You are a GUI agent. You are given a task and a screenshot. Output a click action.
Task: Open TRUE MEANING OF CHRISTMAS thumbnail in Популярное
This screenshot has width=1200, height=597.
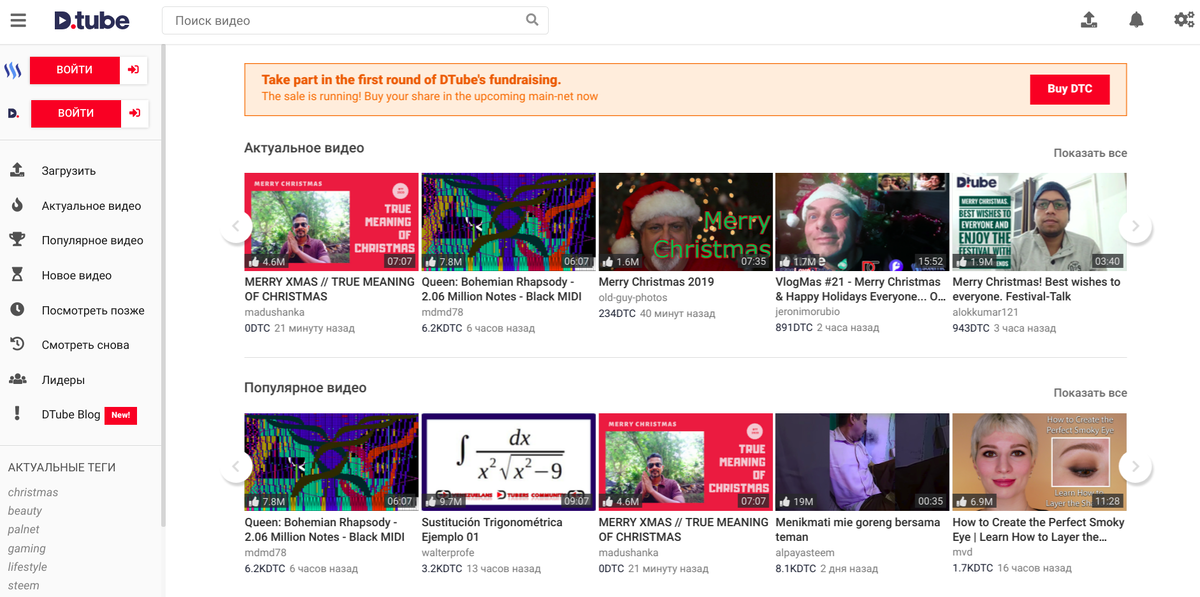pos(685,462)
